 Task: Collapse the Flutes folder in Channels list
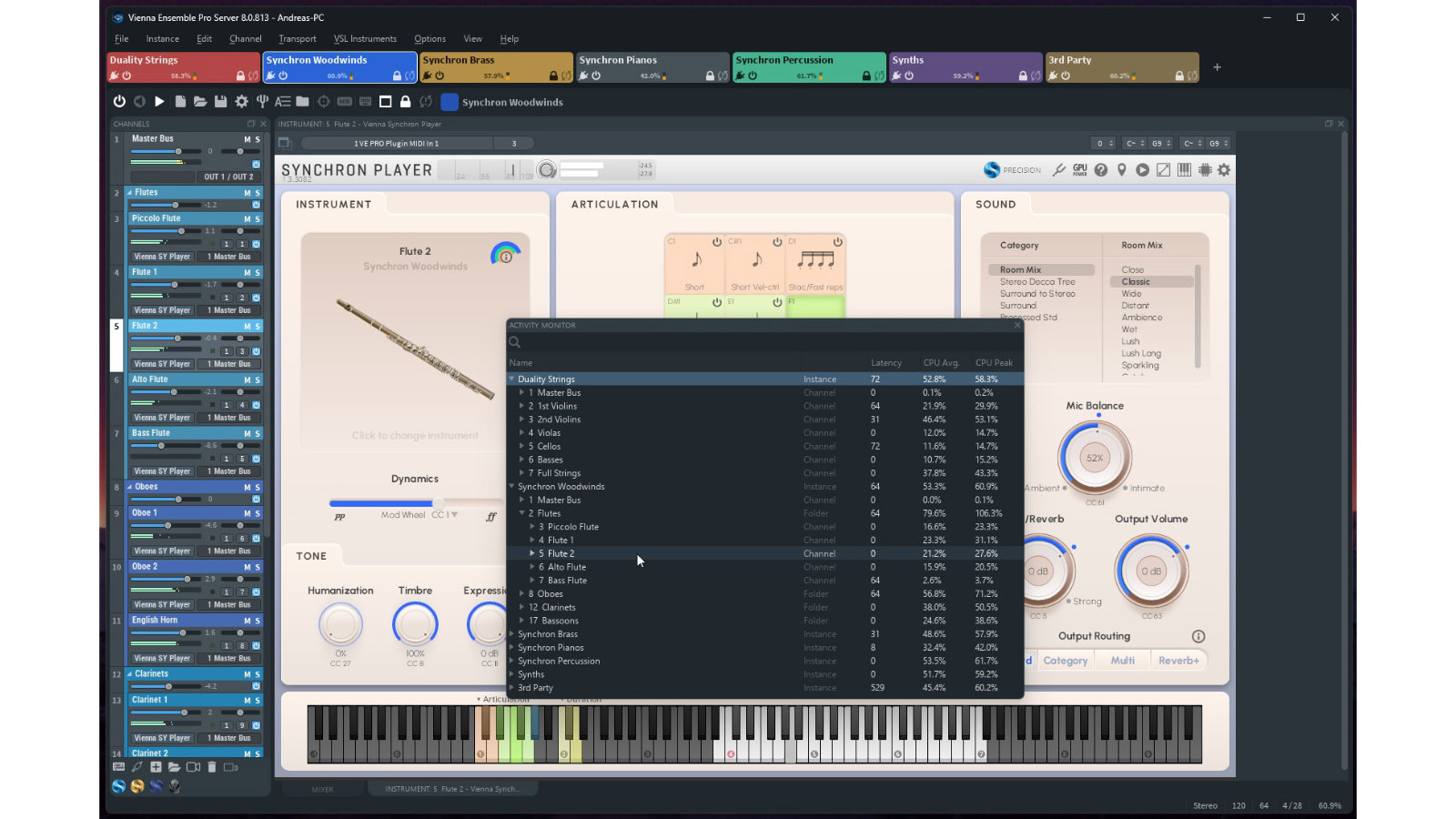[x=129, y=193]
